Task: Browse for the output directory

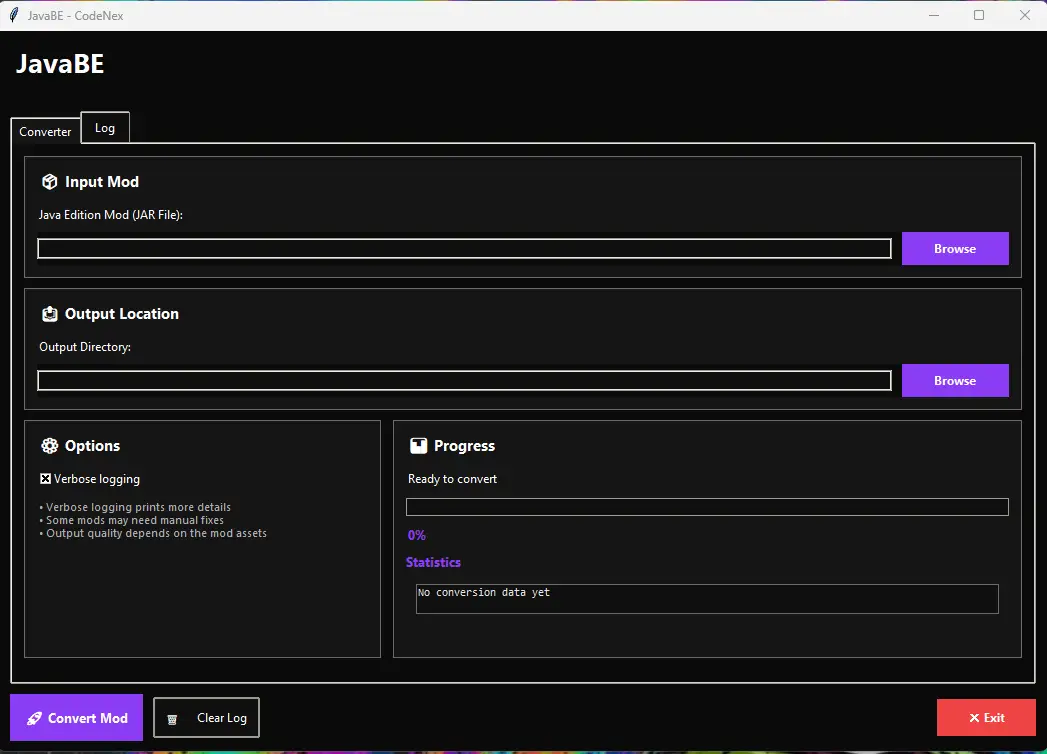Action: pos(954,381)
